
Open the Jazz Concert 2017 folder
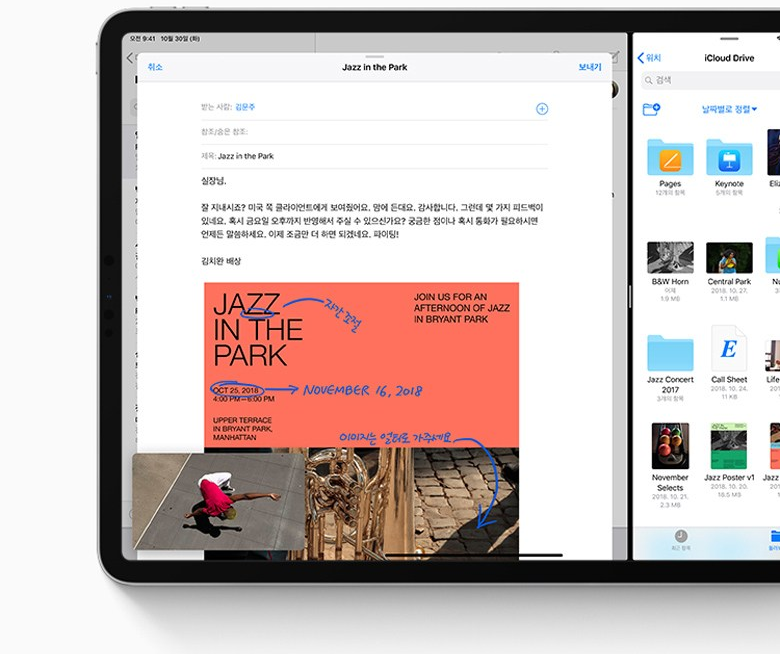[x=670, y=353]
